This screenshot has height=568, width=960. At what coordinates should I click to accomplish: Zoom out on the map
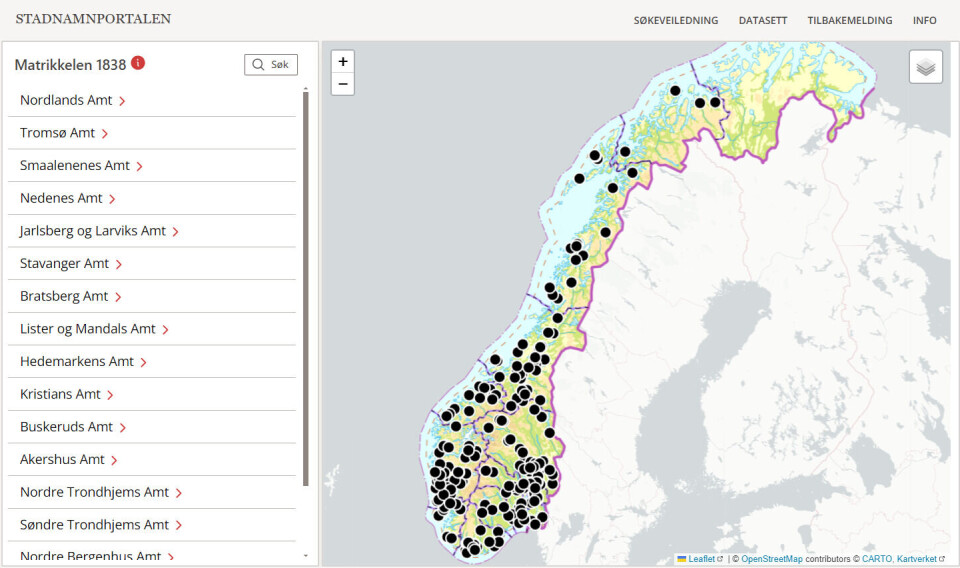[x=343, y=84]
